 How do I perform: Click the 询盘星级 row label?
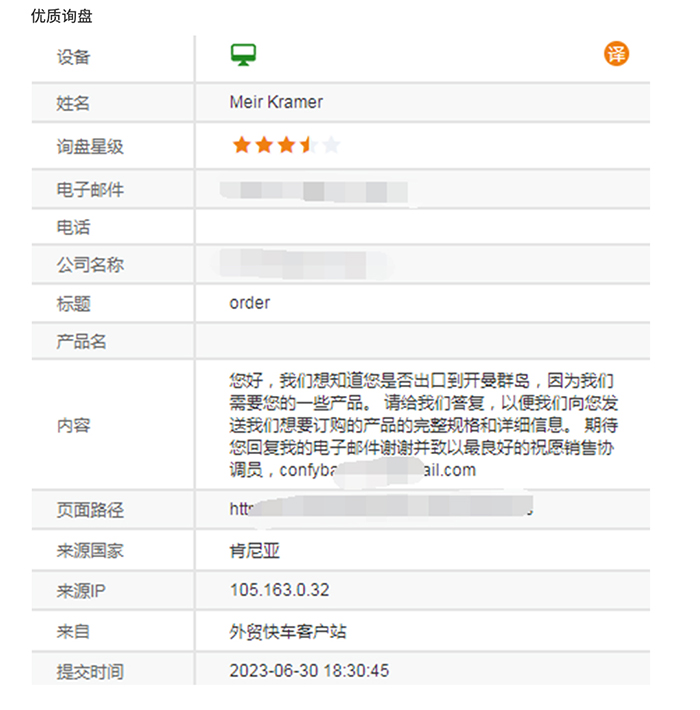[90, 147]
